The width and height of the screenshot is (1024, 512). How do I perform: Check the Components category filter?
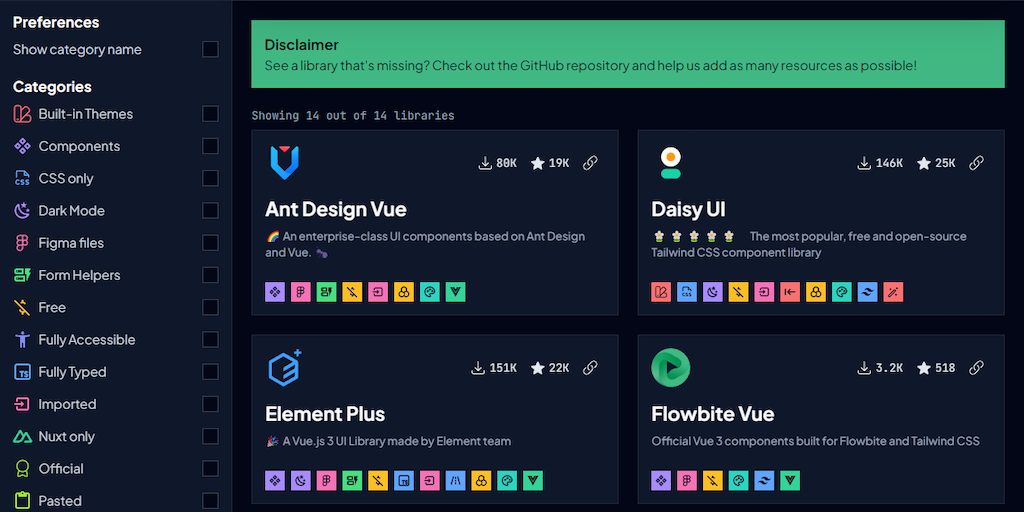[x=210, y=146]
